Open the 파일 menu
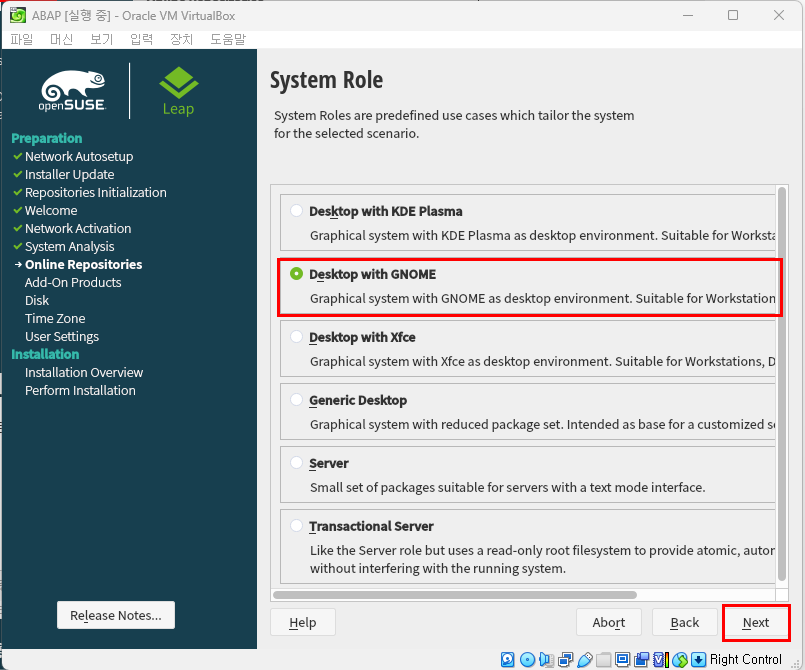This screenshot has width=805, height=670. coord(22,39)
